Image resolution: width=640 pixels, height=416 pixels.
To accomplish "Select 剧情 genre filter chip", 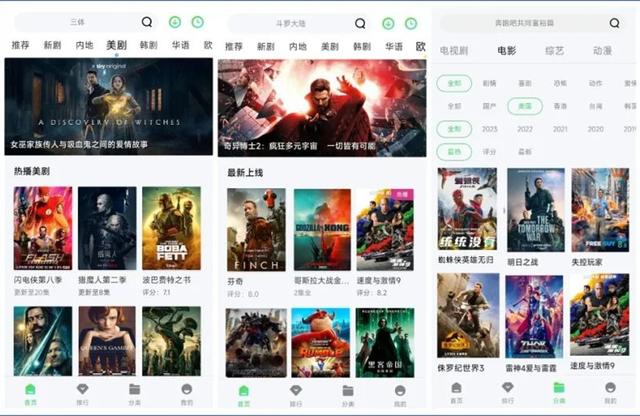I will [x=489, y=83].
